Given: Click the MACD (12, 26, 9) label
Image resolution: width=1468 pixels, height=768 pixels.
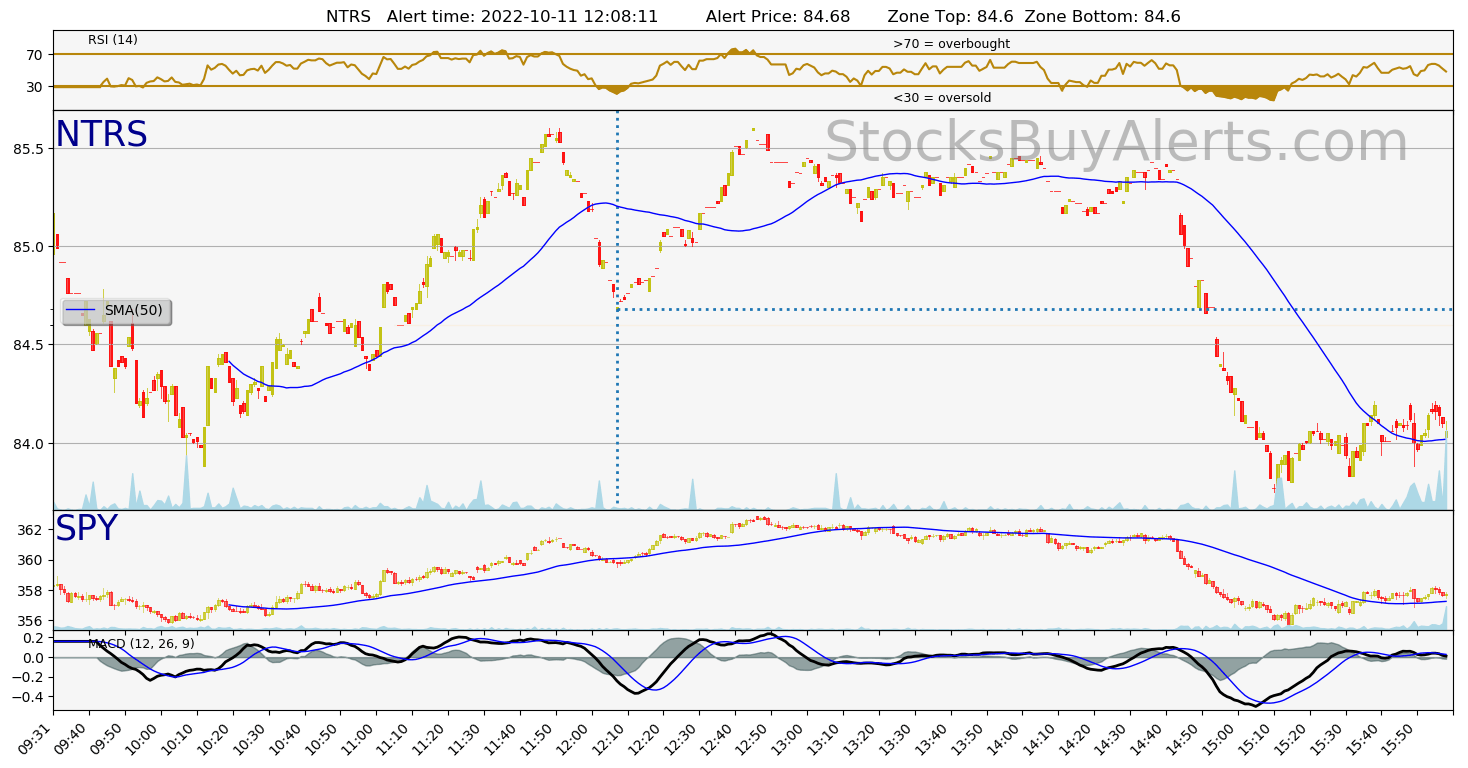Looking at the screenshot, I should click(141, 643).
